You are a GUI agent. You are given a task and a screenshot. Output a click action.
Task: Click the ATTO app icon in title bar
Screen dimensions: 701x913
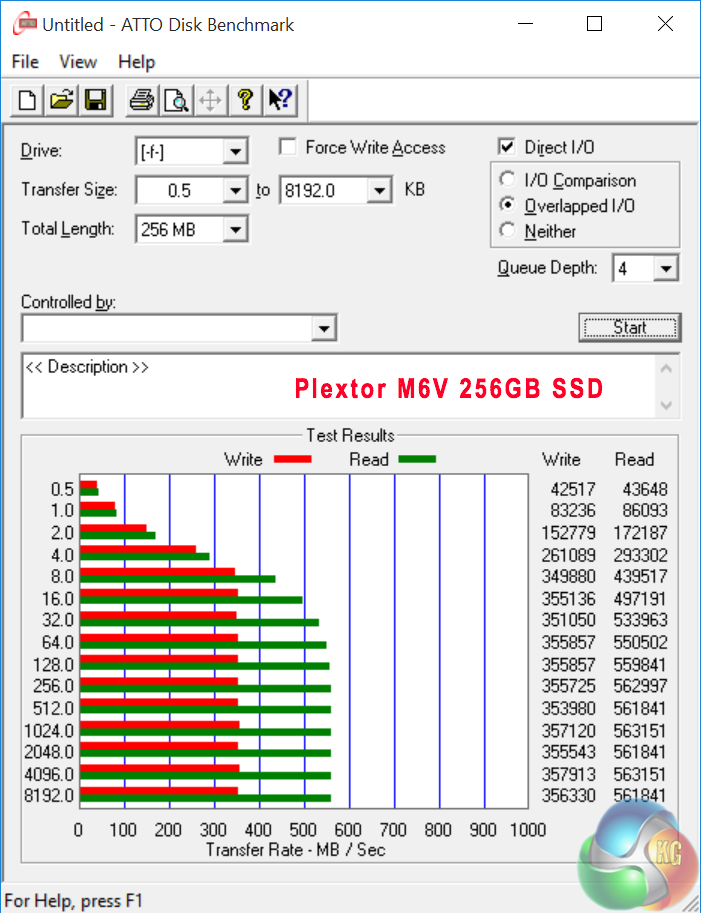click(24, 24)
